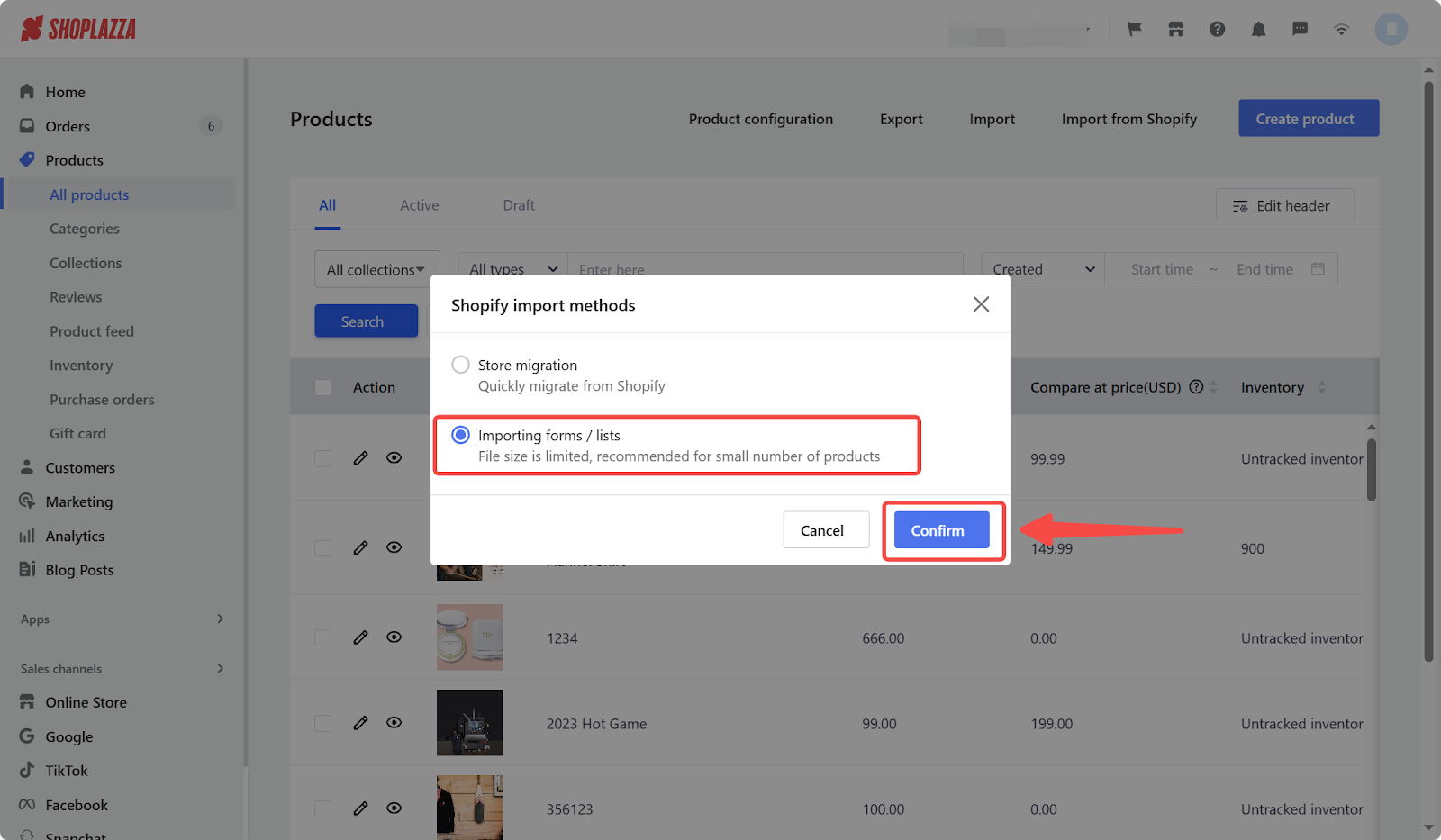Check the checkbox for product 356123
This screenshot has height=840, width=1441.
(x=322, y=809)
